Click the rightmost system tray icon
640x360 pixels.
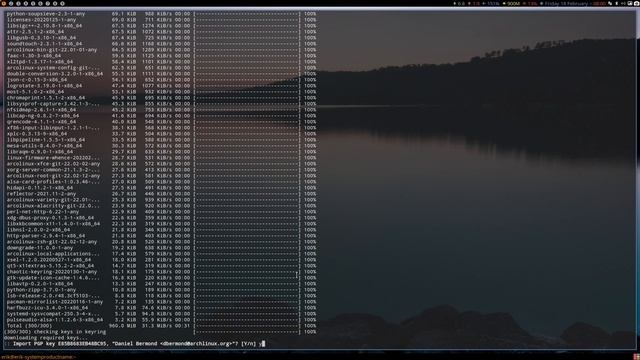pyautogui.click(x=636, y=3)
